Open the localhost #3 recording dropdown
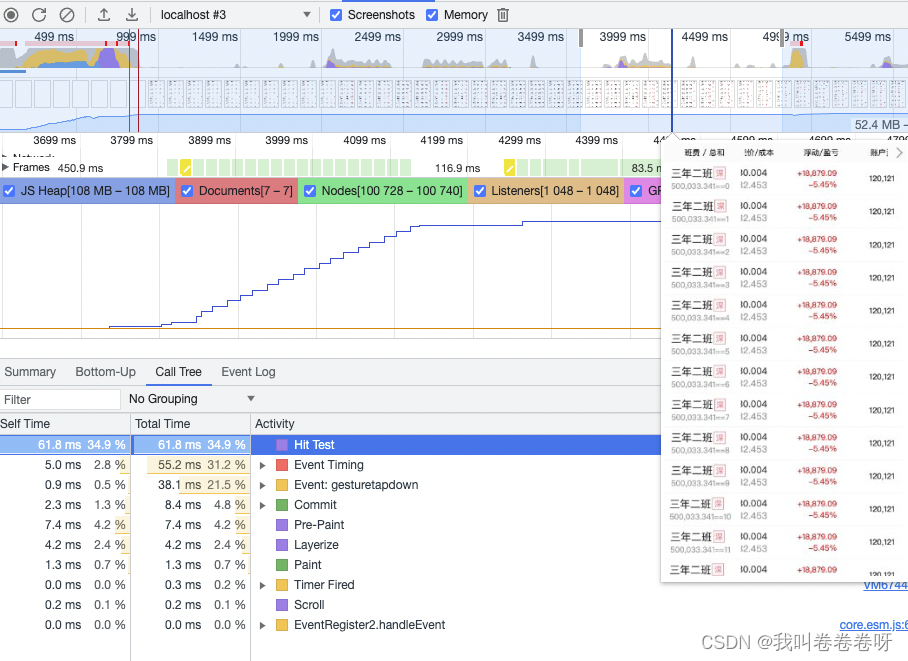908x661 pixels. pos(236,14)
